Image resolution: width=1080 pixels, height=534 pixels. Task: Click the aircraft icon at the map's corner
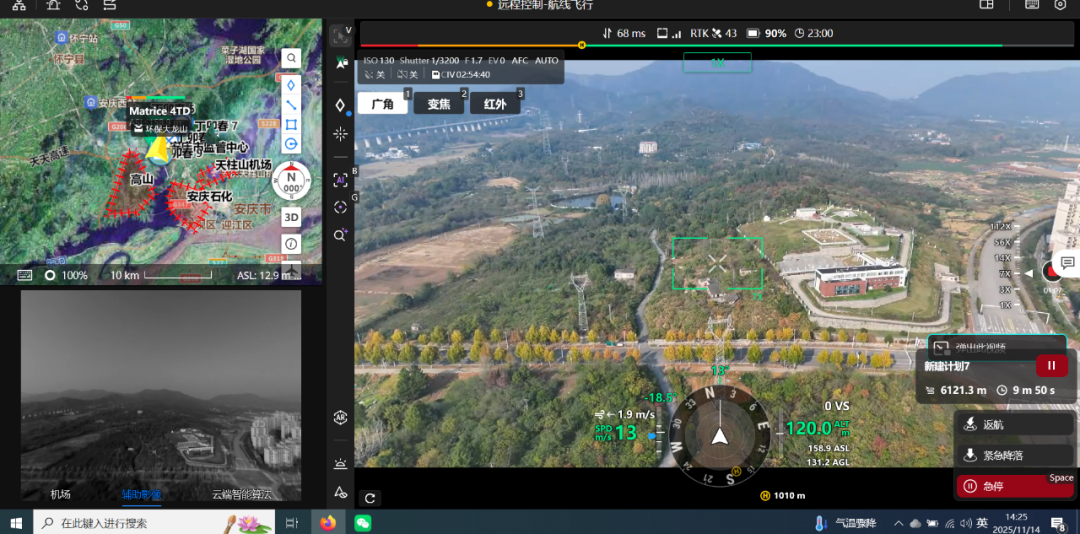click(291, 268)
